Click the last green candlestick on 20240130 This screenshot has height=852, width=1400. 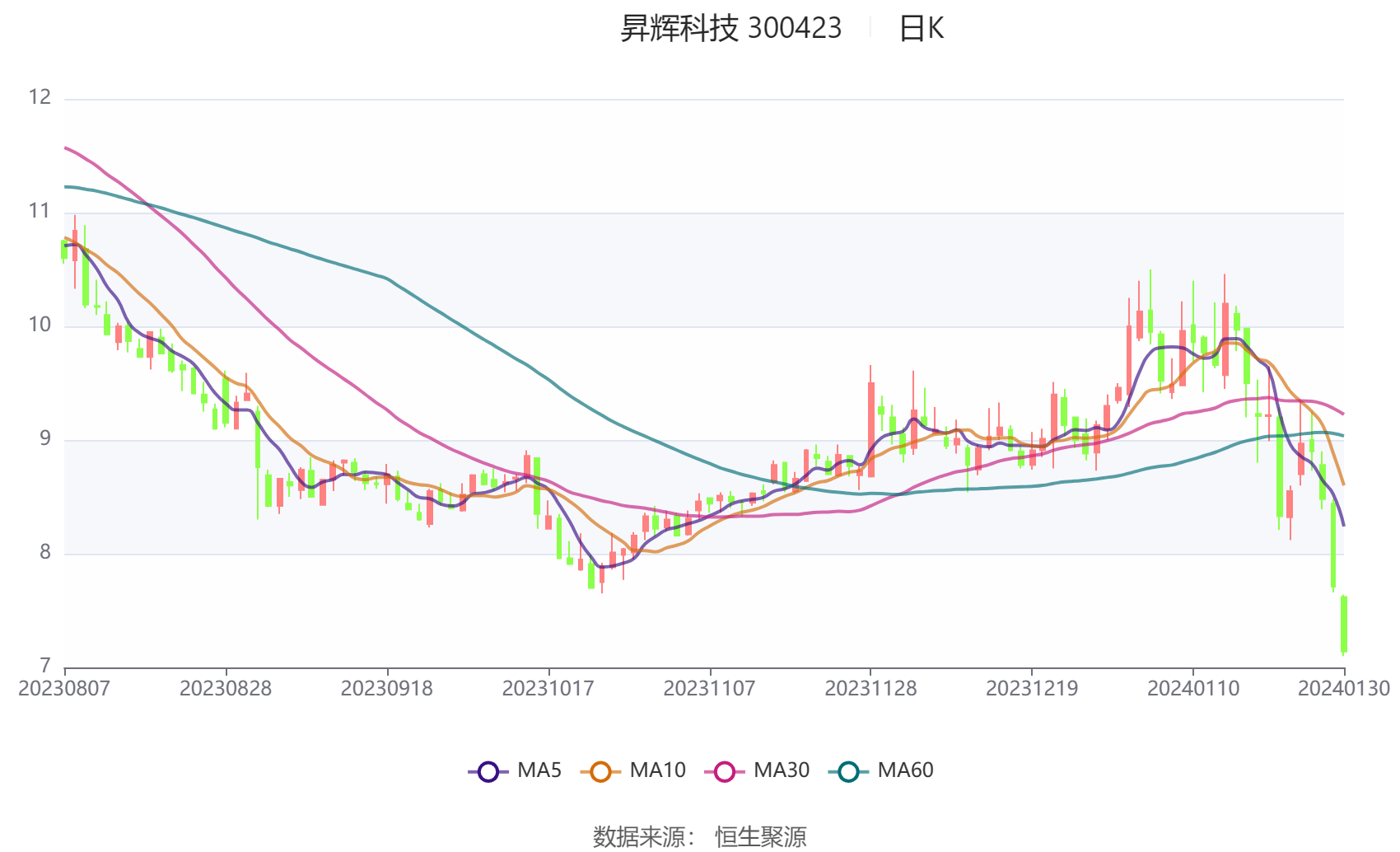pos(1344,625)
